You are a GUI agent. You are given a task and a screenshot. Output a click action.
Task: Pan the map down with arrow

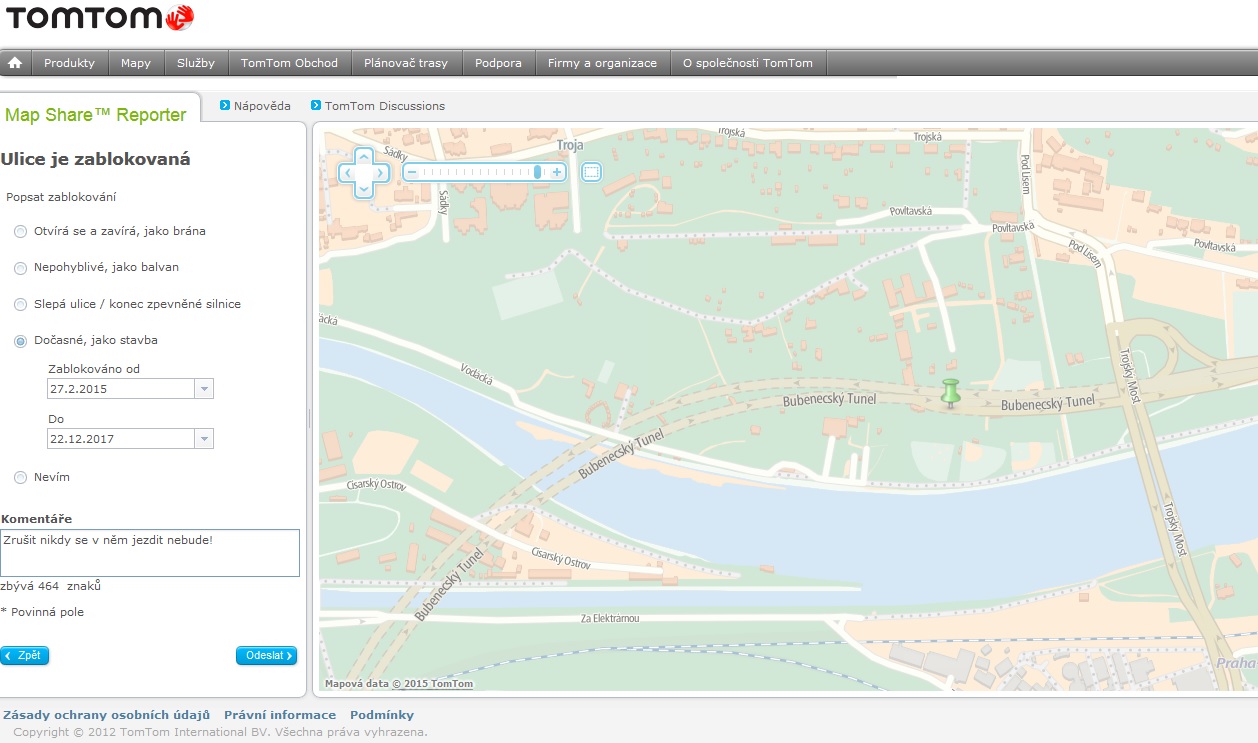coord(364,188)
